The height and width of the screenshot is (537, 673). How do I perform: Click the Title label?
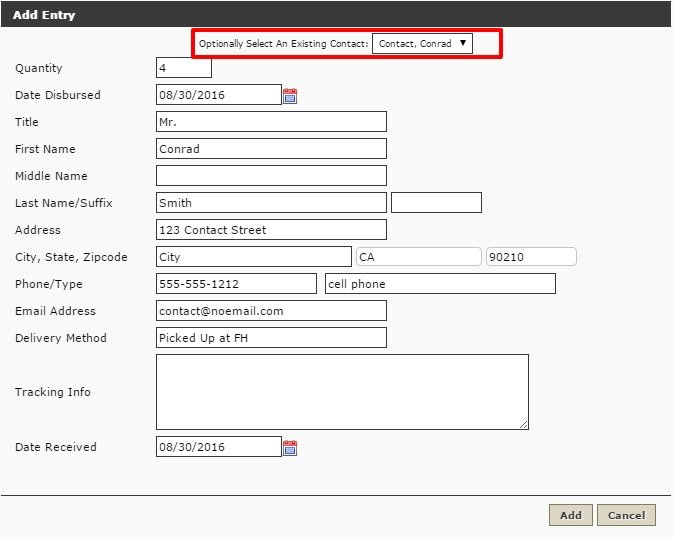pyautogui.click(x=27, y=122)
